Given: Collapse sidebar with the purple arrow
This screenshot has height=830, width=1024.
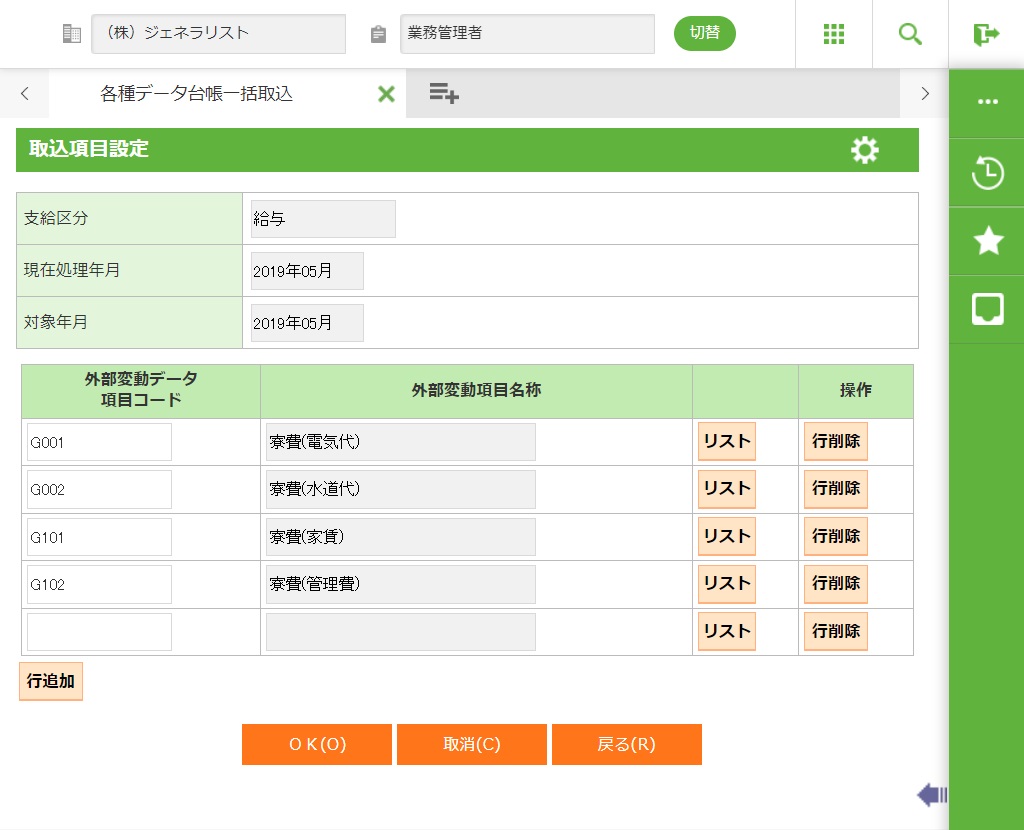Looking at the screenshot, I should click(932, 795).
